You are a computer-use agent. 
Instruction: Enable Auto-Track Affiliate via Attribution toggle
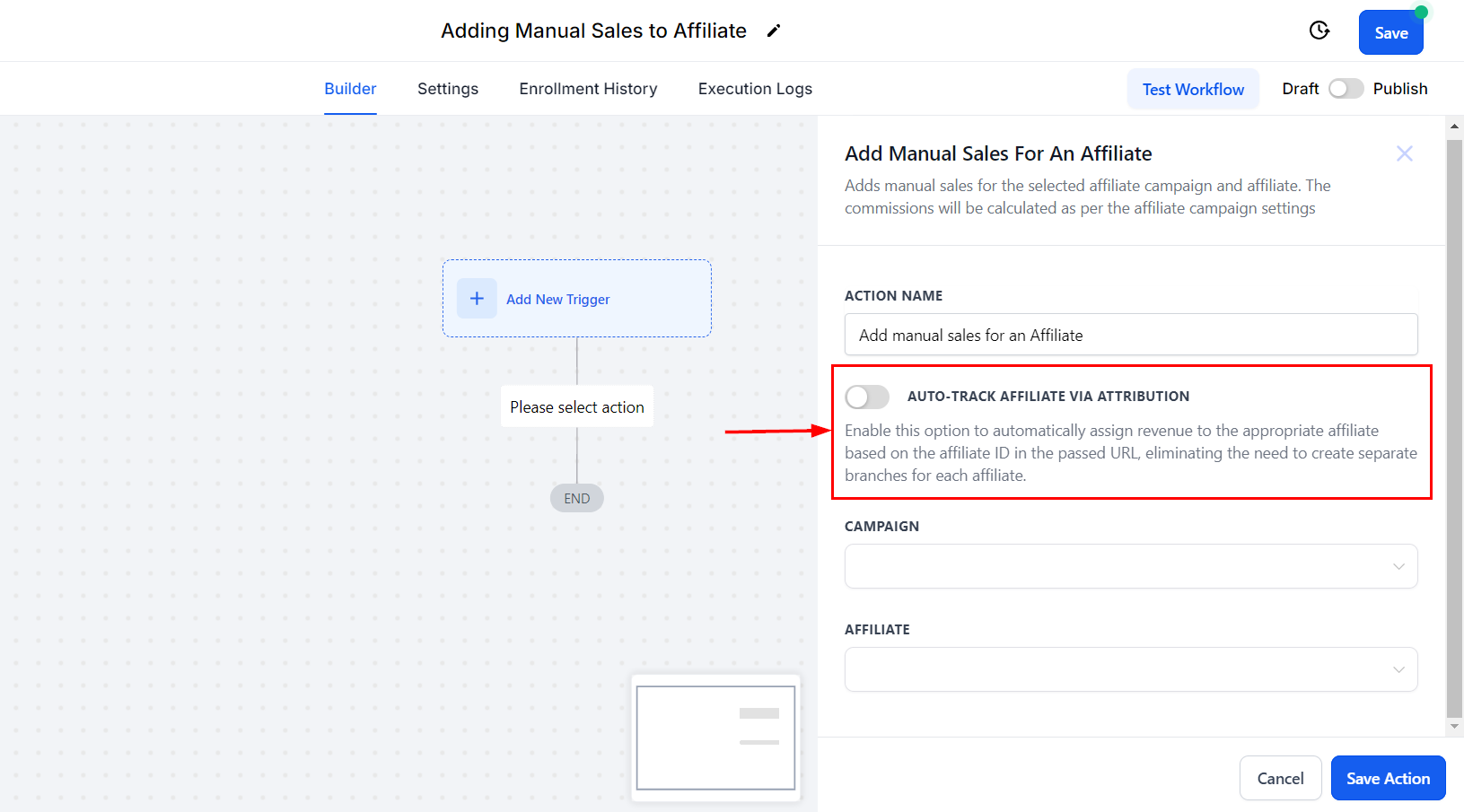point(867,397)
